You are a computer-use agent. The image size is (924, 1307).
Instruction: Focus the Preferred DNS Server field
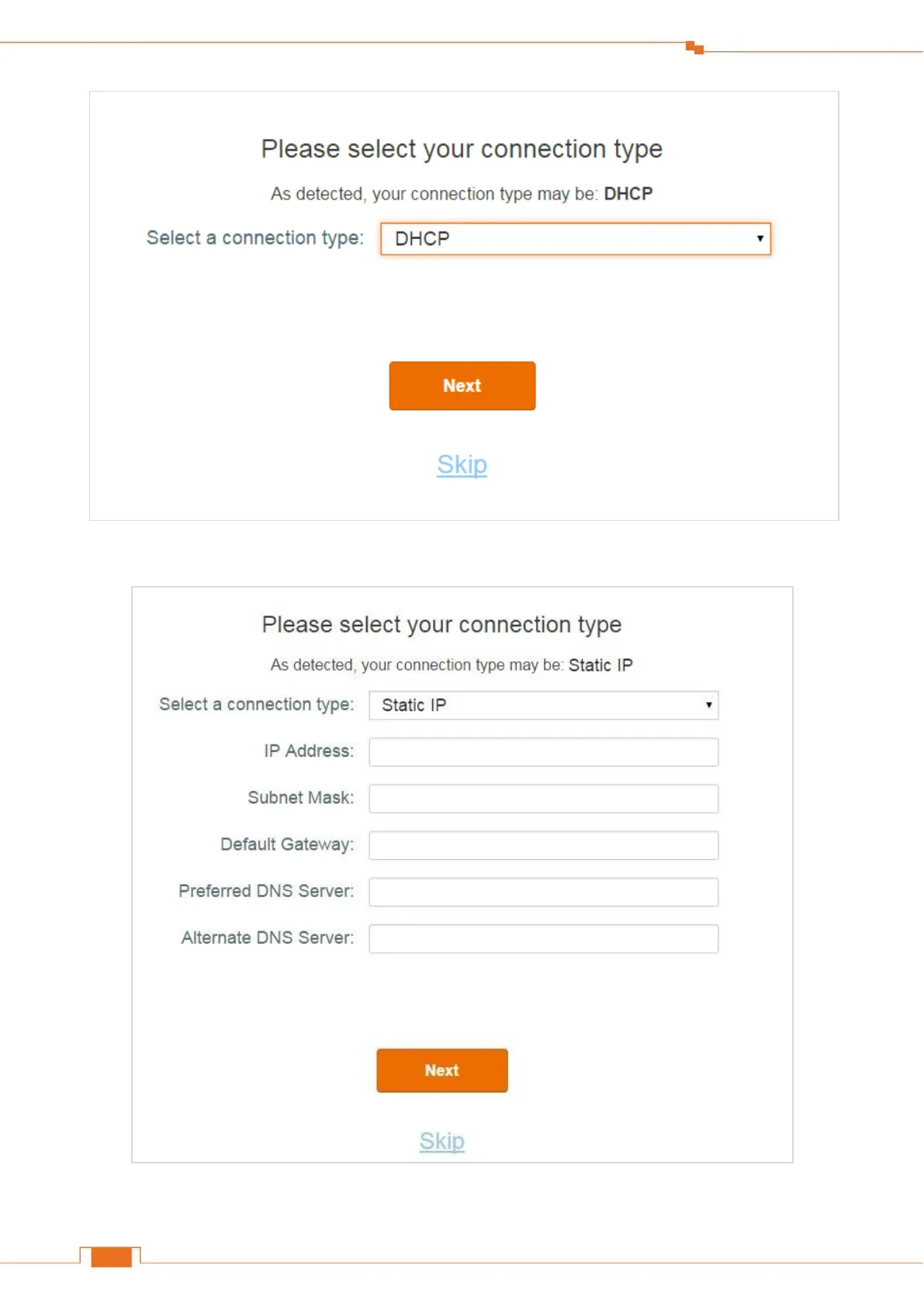click(x=543, y=892)
